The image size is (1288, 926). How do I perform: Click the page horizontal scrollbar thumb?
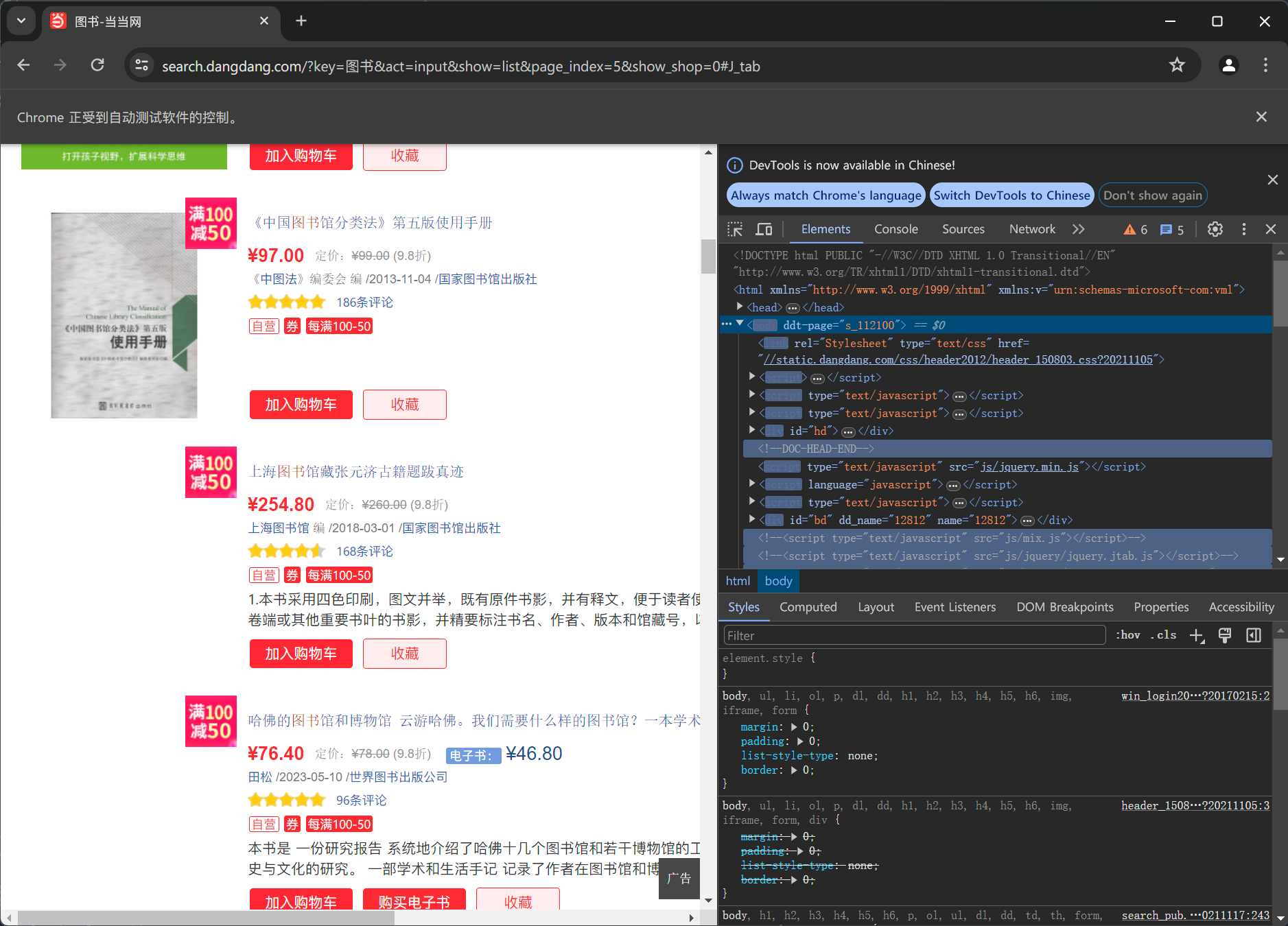point(206,918)
